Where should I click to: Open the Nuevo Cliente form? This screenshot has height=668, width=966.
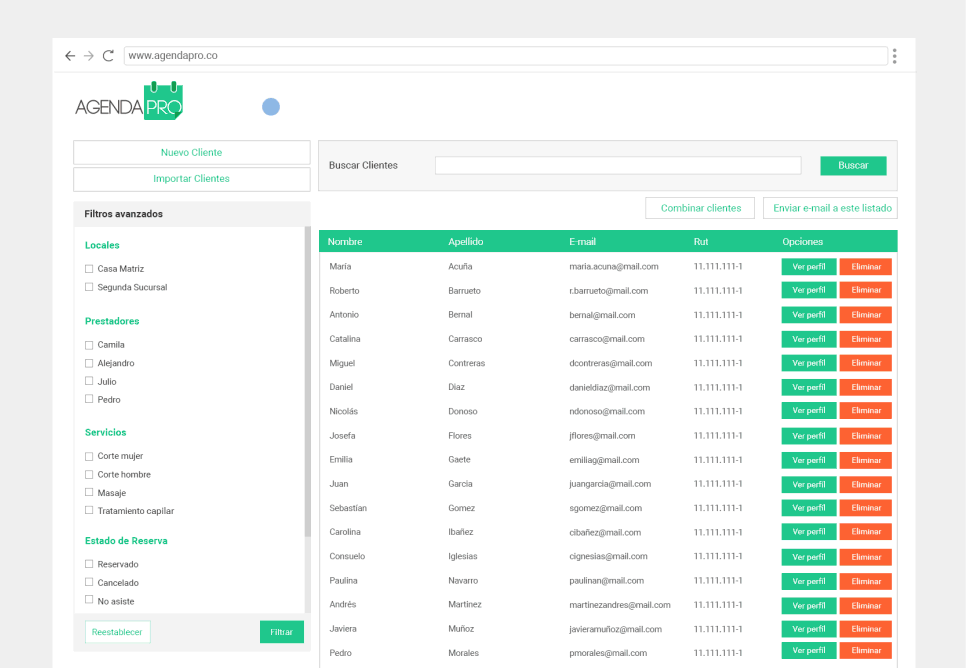192,152
